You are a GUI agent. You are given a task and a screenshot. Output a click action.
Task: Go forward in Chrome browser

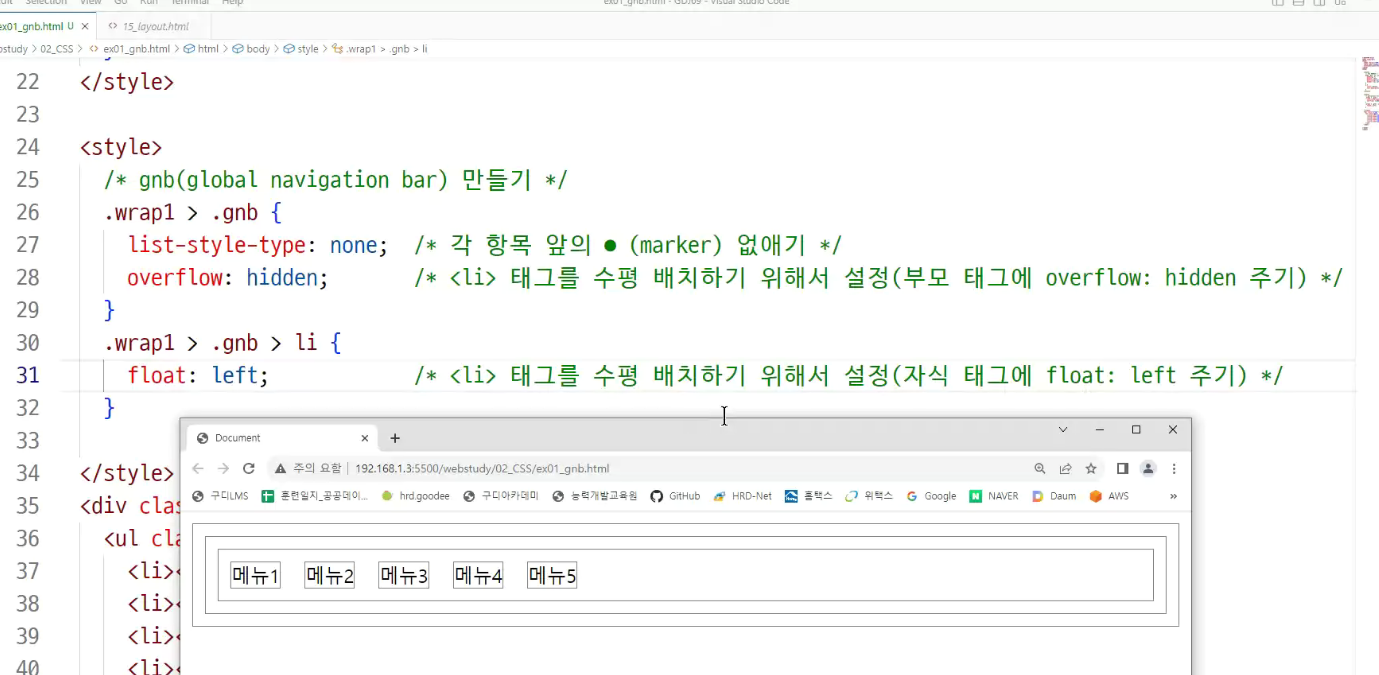[x=223, y=468]
